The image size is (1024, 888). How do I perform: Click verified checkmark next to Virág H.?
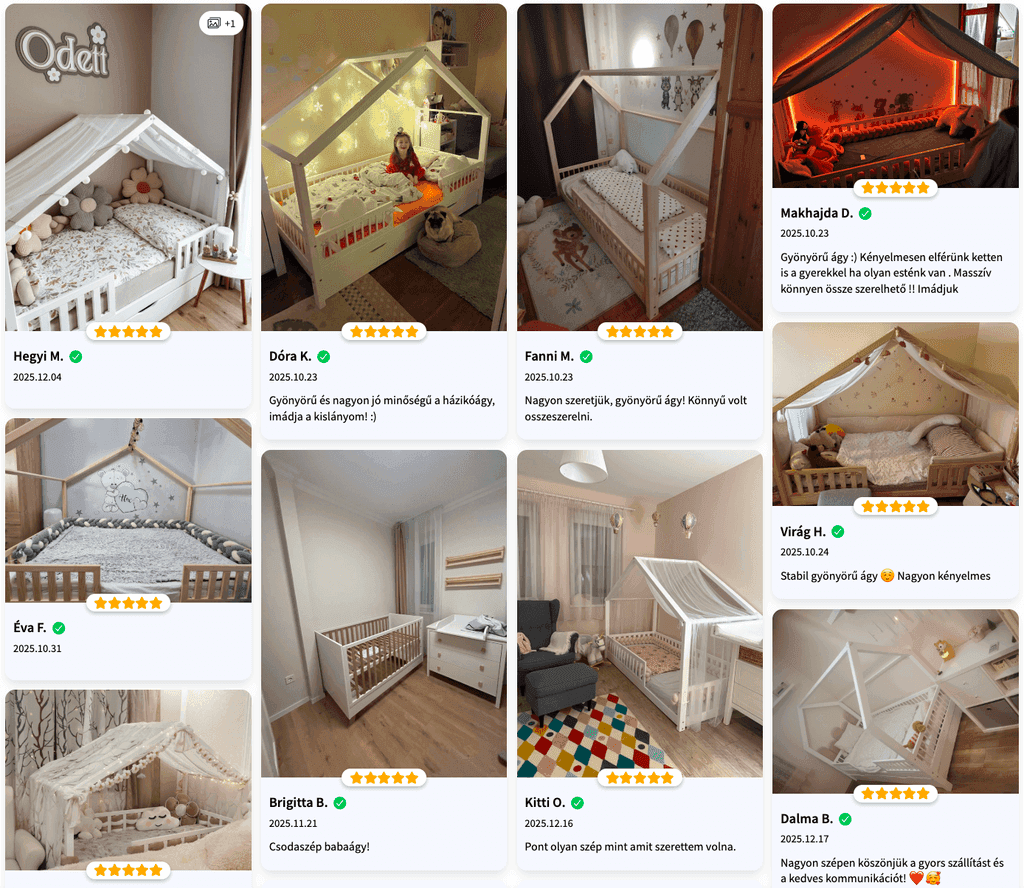tap(838, 531)
